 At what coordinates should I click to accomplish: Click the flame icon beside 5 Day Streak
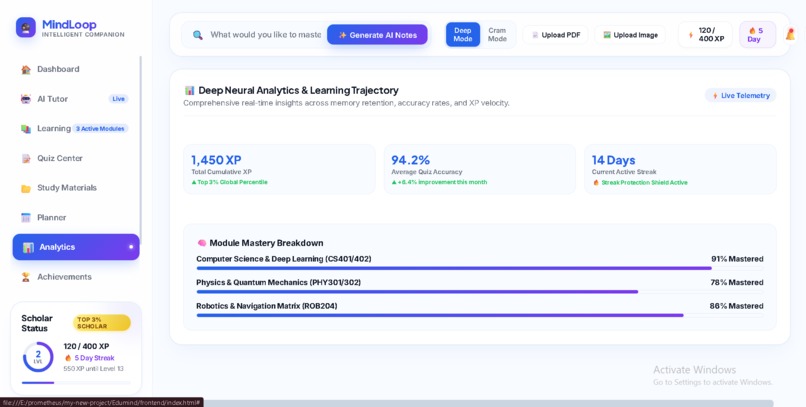pos(68,358)
